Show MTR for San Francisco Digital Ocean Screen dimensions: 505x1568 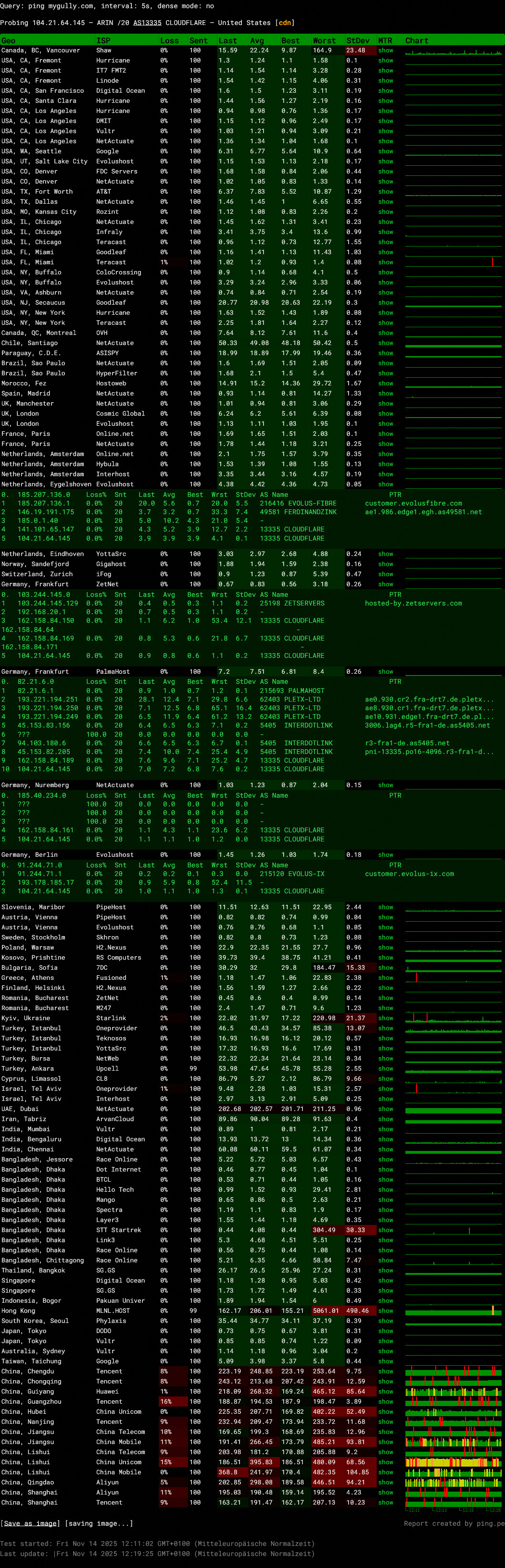coord(386,91)
